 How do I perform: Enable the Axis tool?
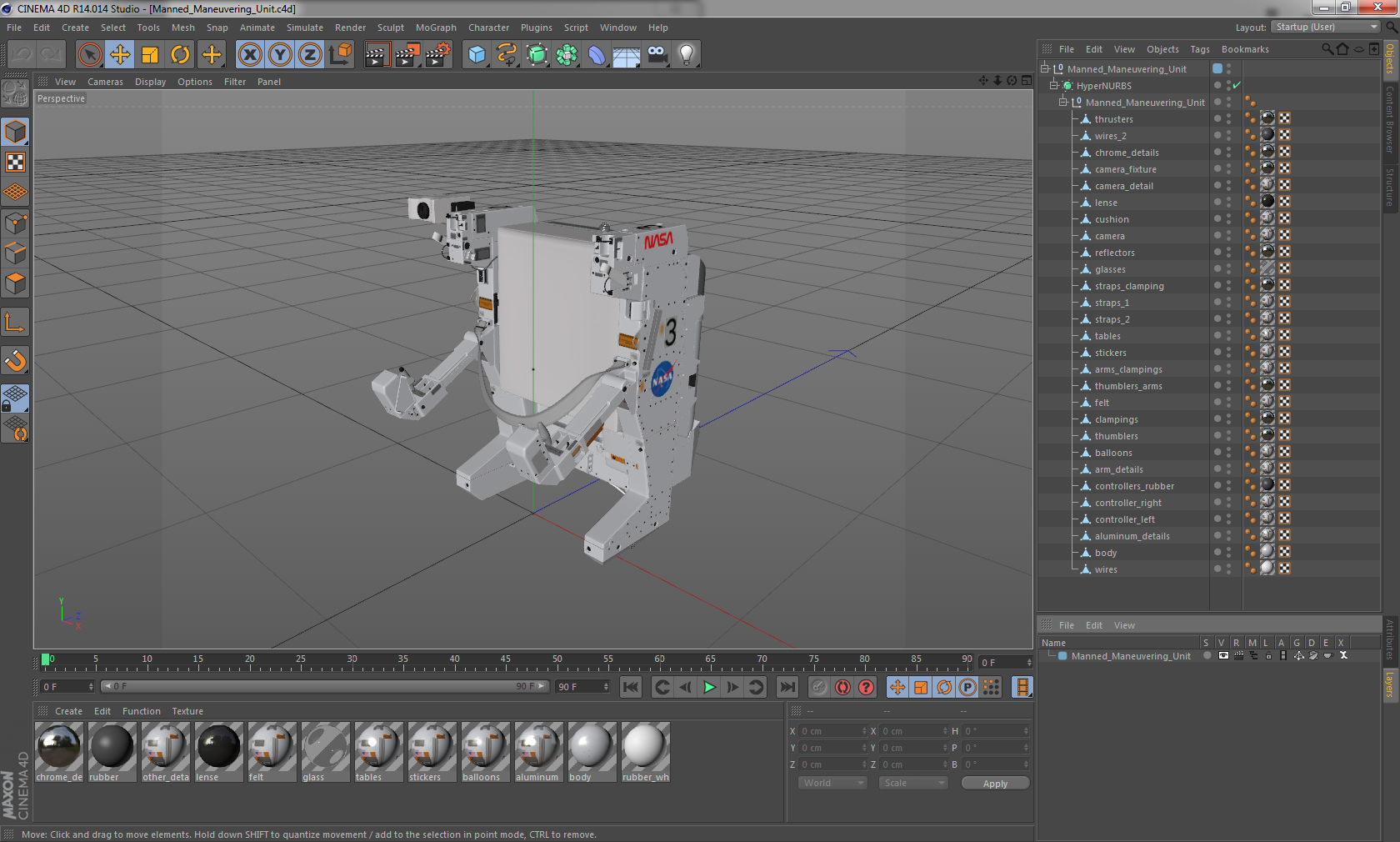(x=16, y=322)
